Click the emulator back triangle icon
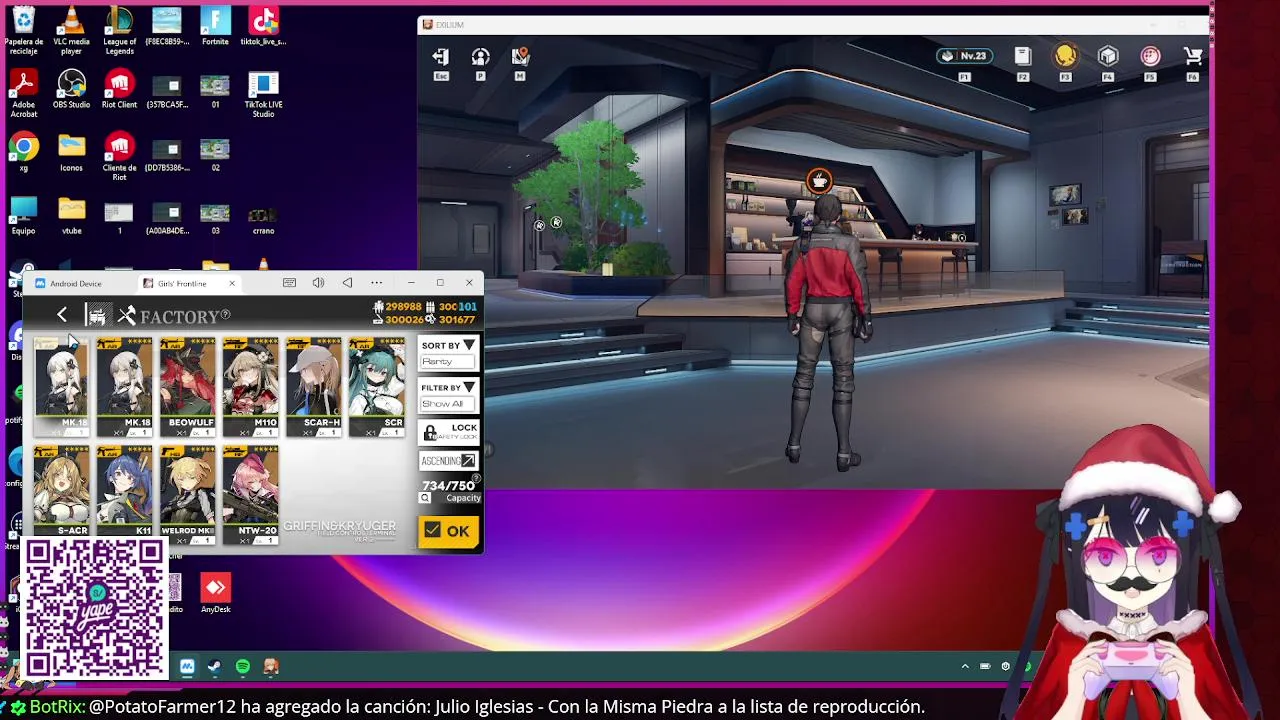The width and height of the screenshot is (1280, 720). [x=347, y=283]
